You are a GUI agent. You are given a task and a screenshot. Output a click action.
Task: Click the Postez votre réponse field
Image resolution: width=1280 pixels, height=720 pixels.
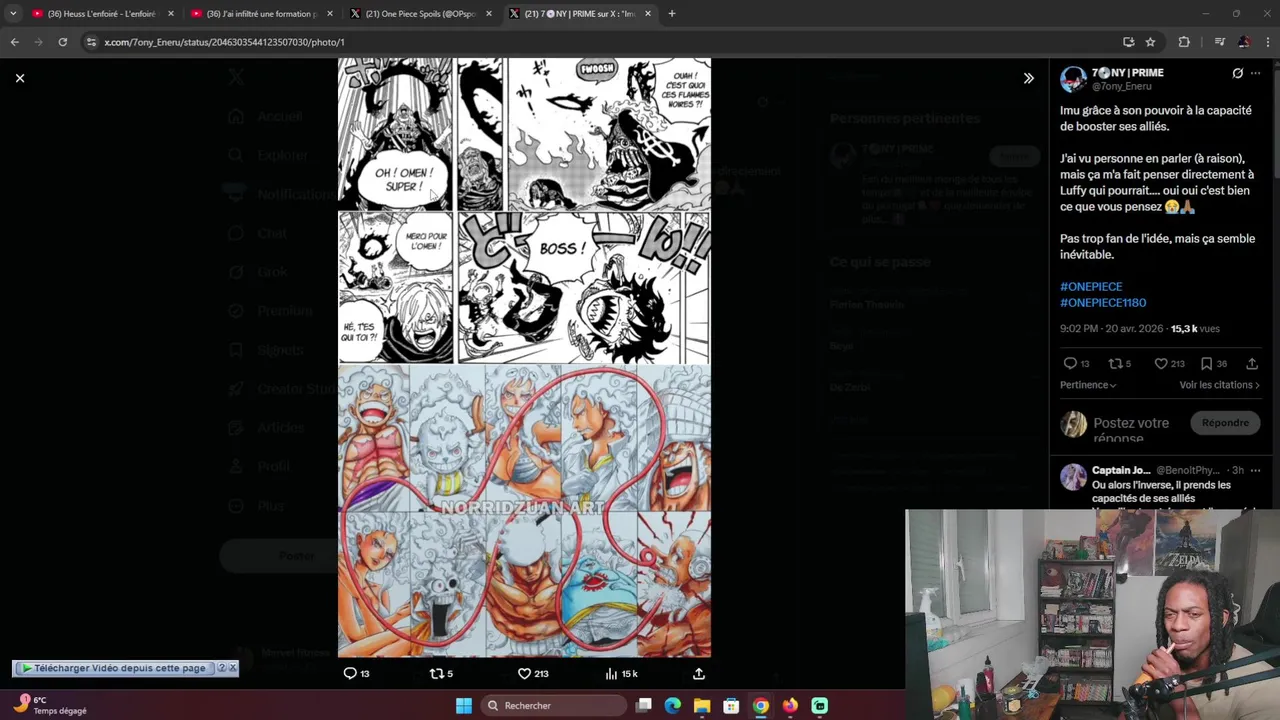[1136, 430]
